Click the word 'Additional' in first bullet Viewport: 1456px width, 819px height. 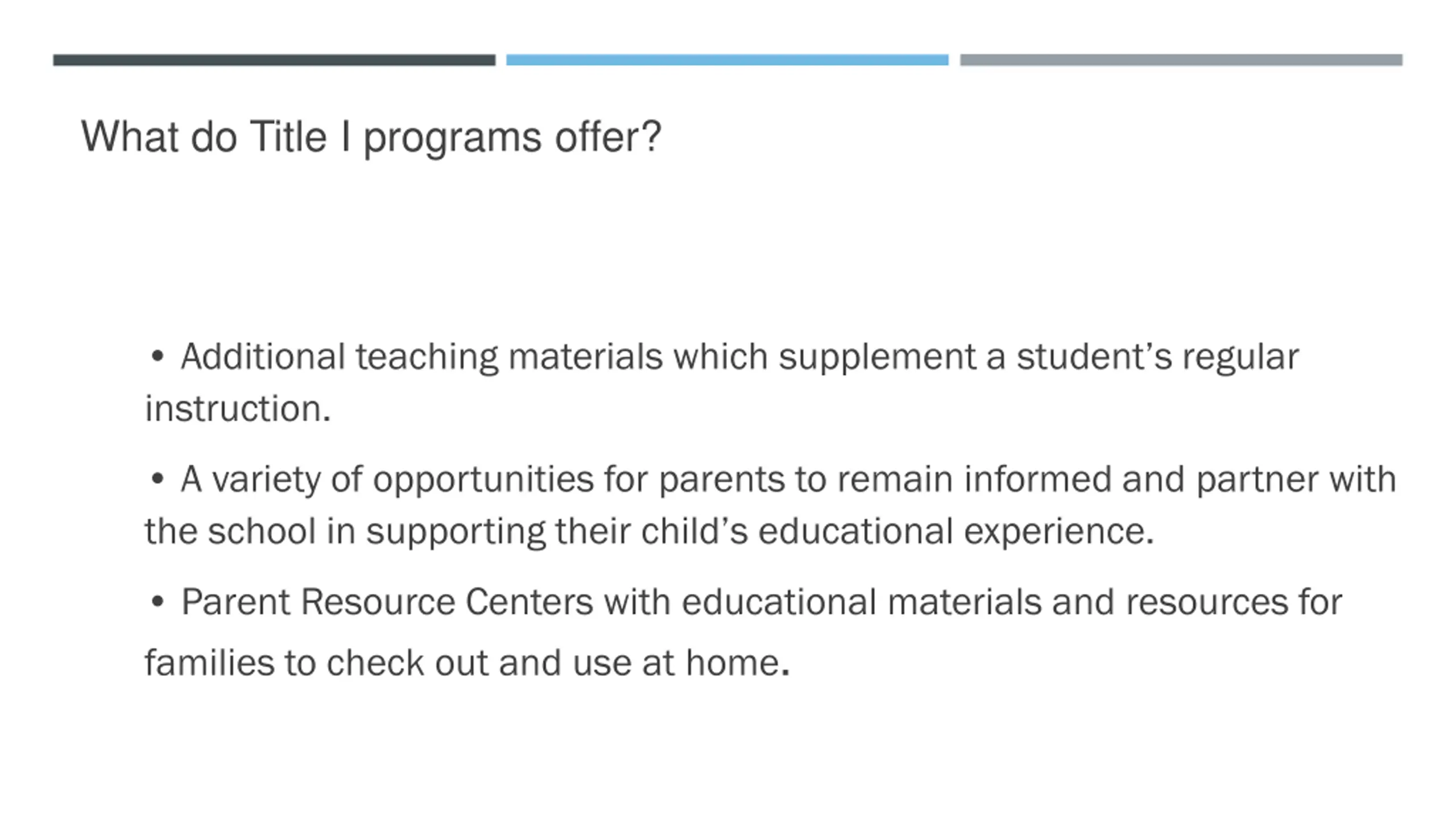[263, 357]
